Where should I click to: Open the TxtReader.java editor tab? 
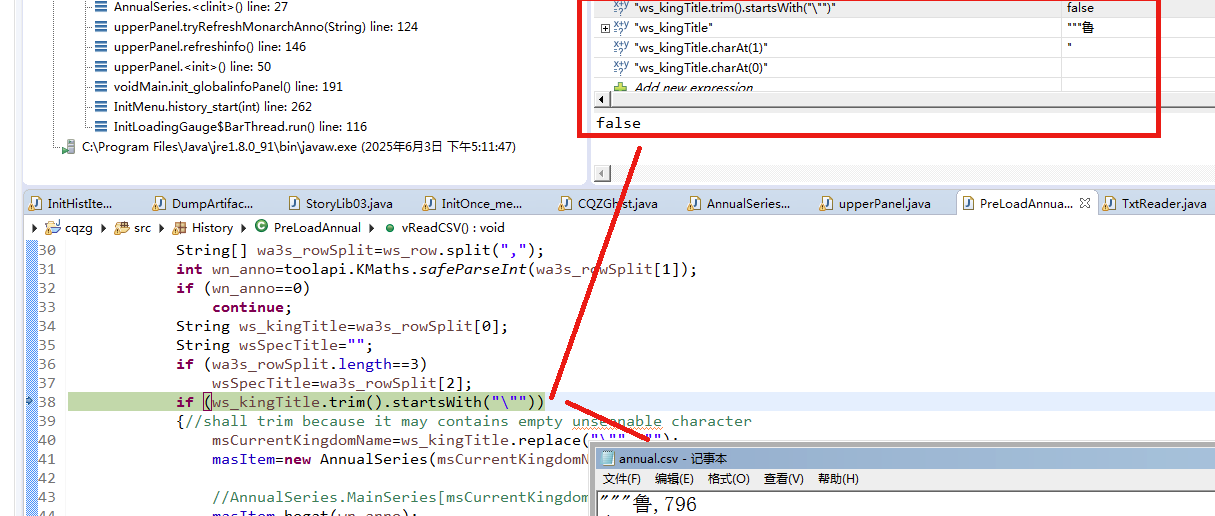(1155, 203)
